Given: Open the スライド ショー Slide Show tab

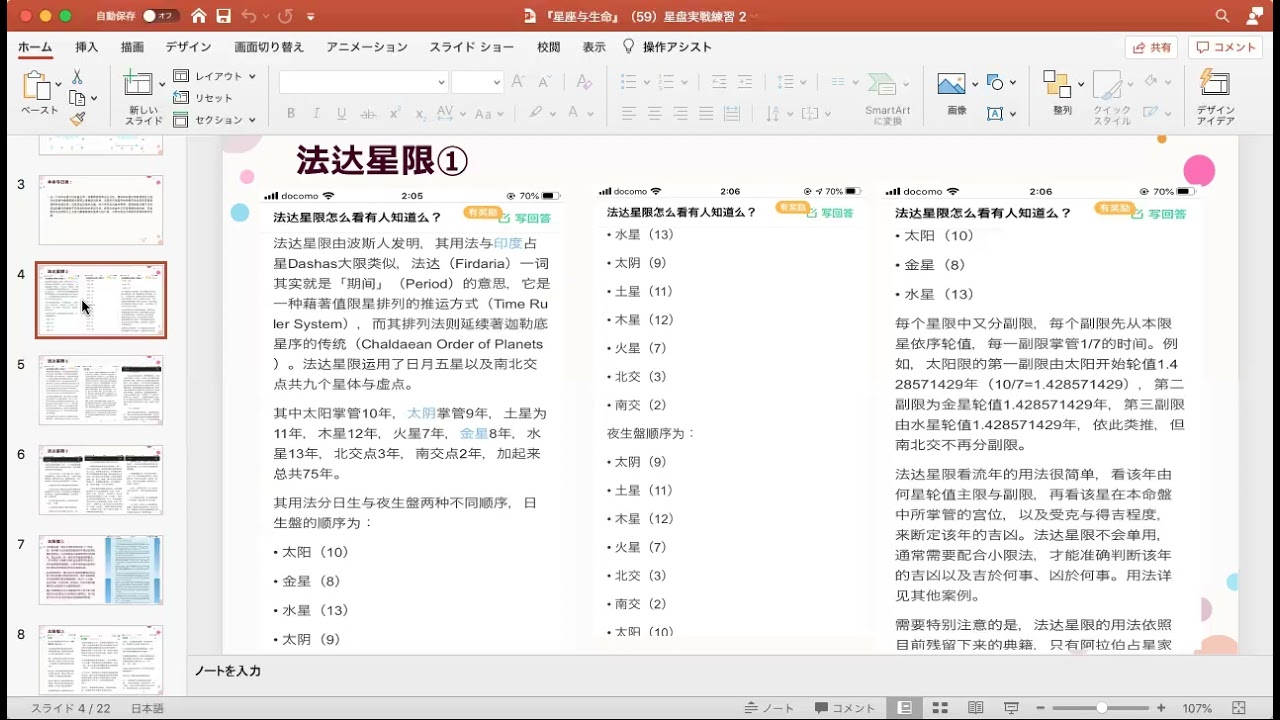Looking at the screenshot, I should coord(472,47).
